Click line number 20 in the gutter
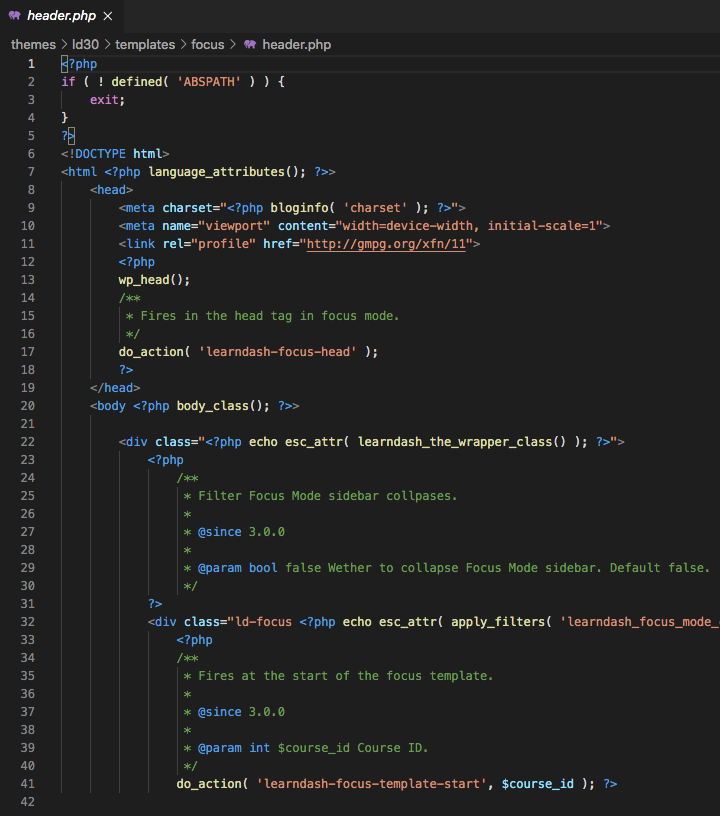Image resolution: width=720 pixels, height=816 pixels. [x=27, y=406]
